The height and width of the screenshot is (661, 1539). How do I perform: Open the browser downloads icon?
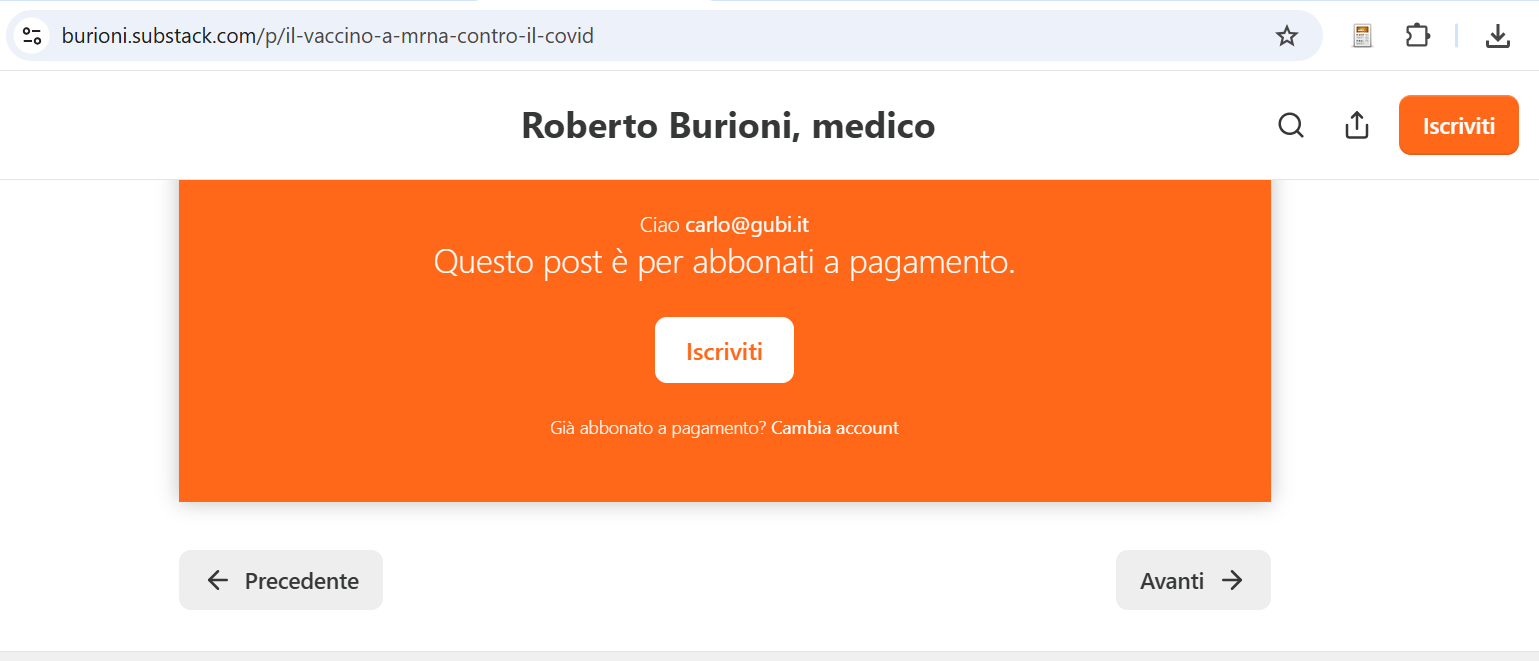point(1497,37)
